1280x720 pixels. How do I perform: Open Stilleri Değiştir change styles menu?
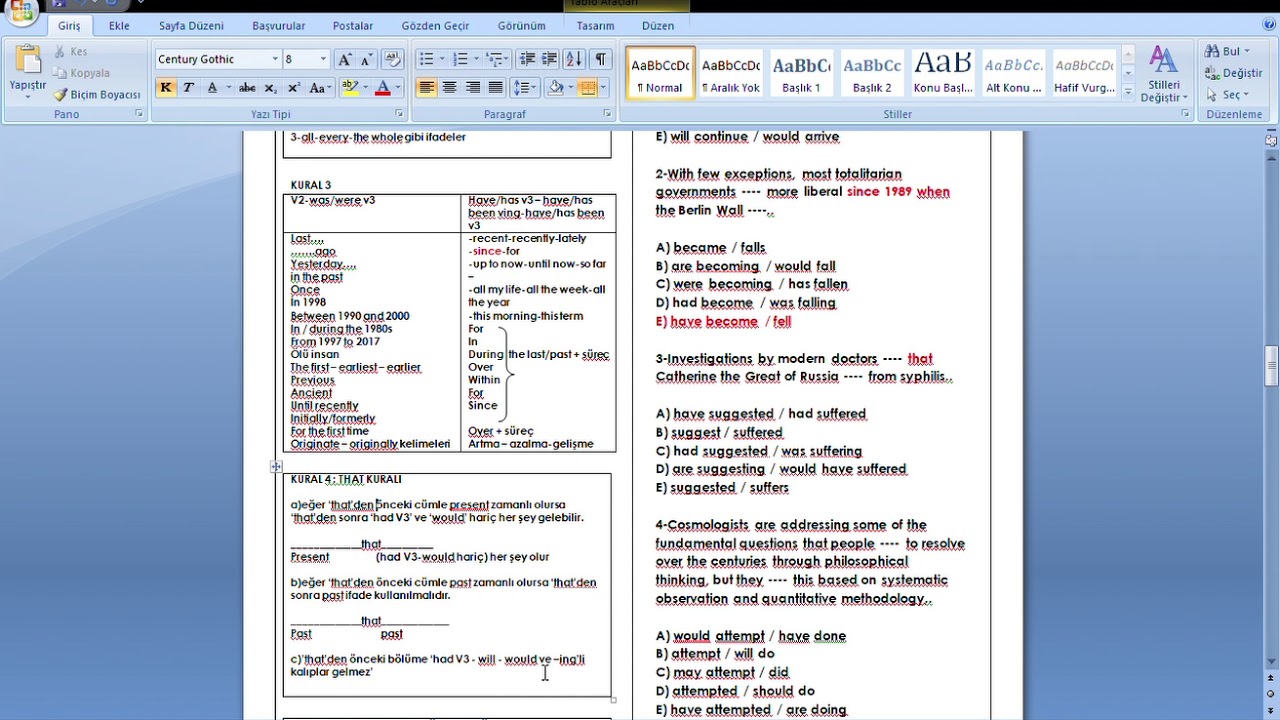1163,74
